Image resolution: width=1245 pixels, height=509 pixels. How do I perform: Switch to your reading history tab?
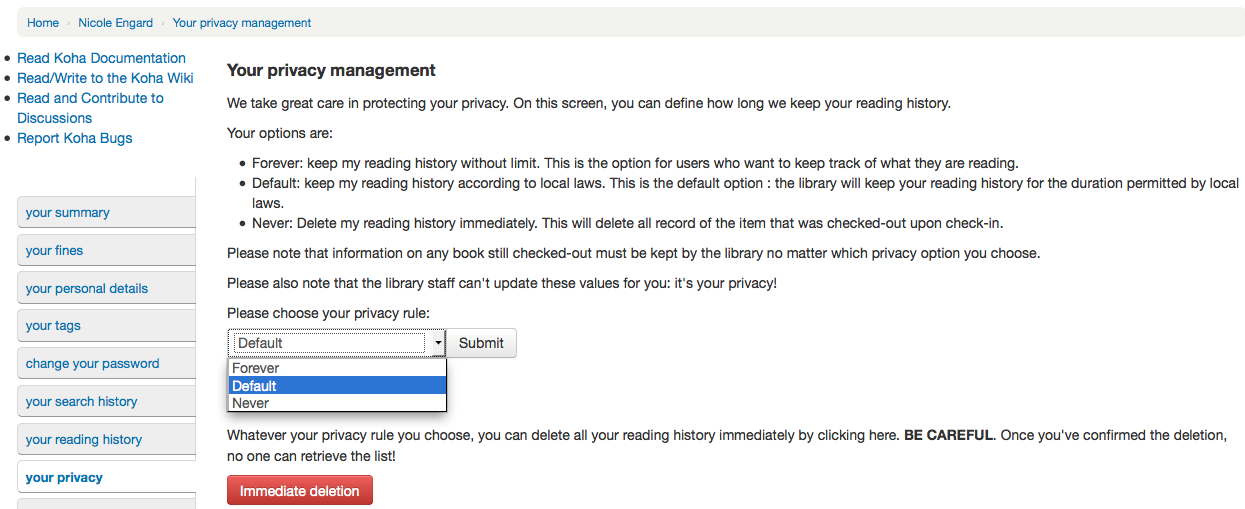click(x=84, y=440)
